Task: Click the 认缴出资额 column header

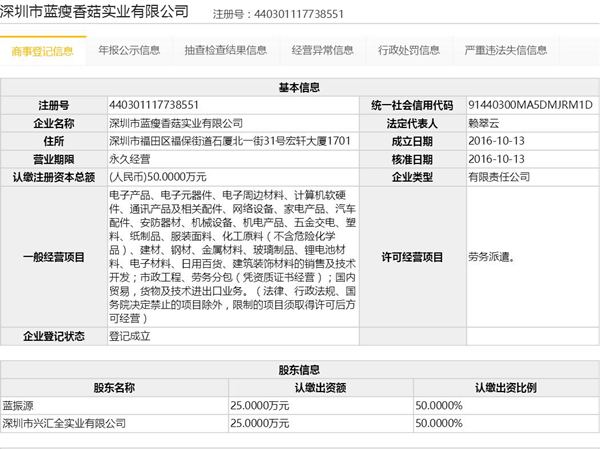Action: 321,388
